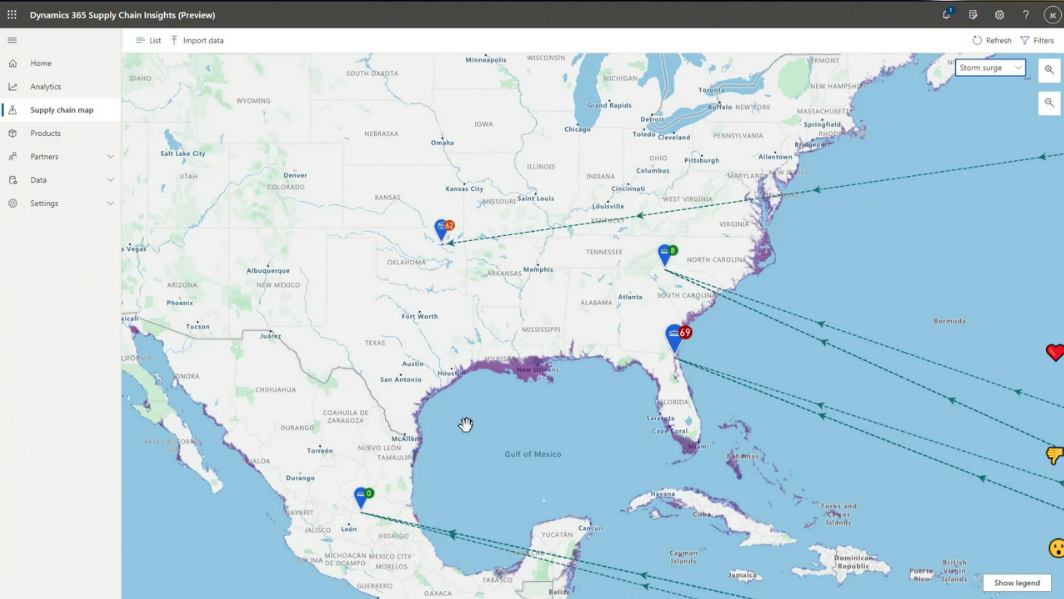Expand the Data navigation section
The height and width of the screenshot is (599, 1064).
(x=110, y=180)
